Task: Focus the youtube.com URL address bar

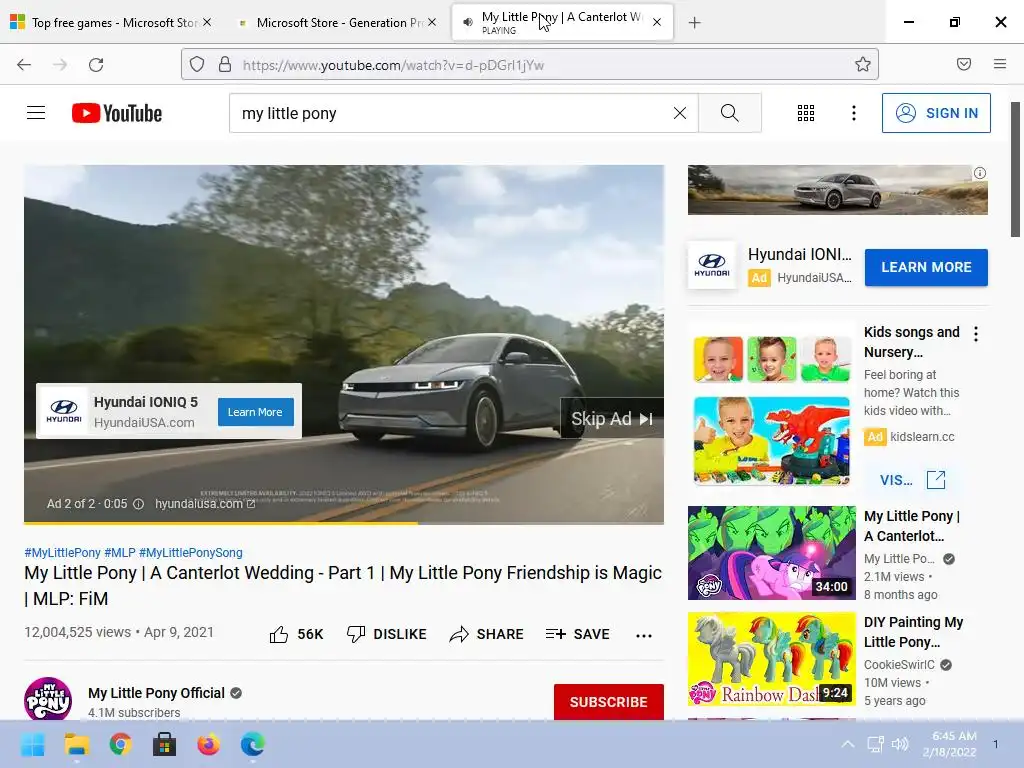Action: [x=529, y=65]
